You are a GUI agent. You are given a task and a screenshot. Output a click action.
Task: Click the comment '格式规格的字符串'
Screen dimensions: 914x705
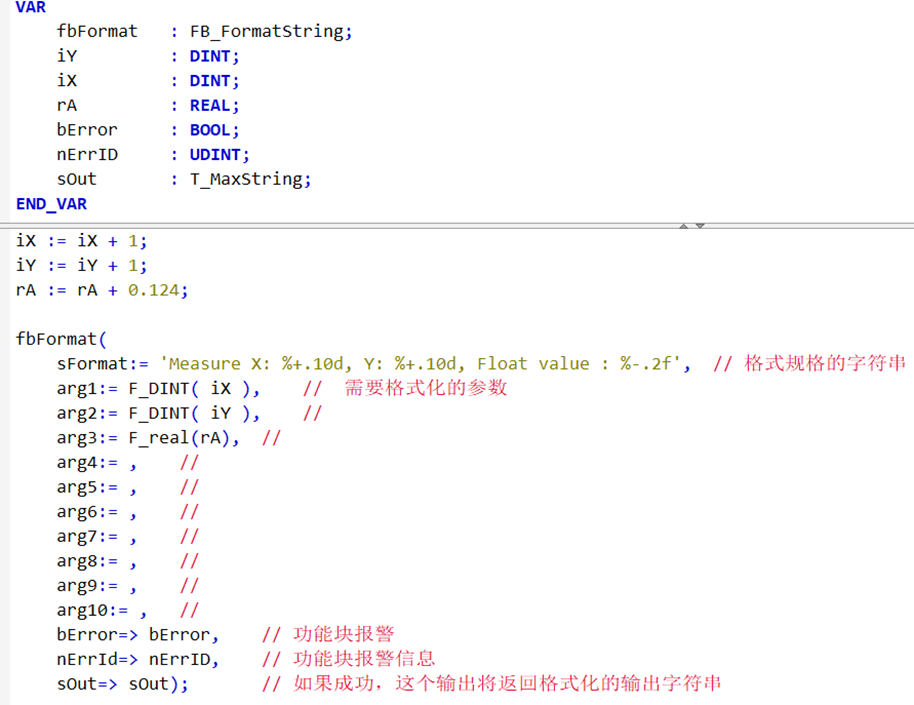825,363
